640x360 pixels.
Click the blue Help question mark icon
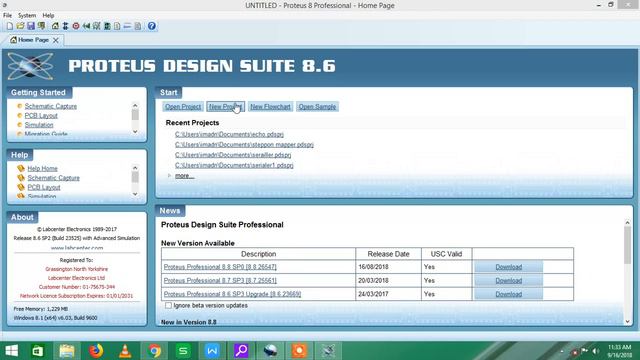(x=152, y=26)
